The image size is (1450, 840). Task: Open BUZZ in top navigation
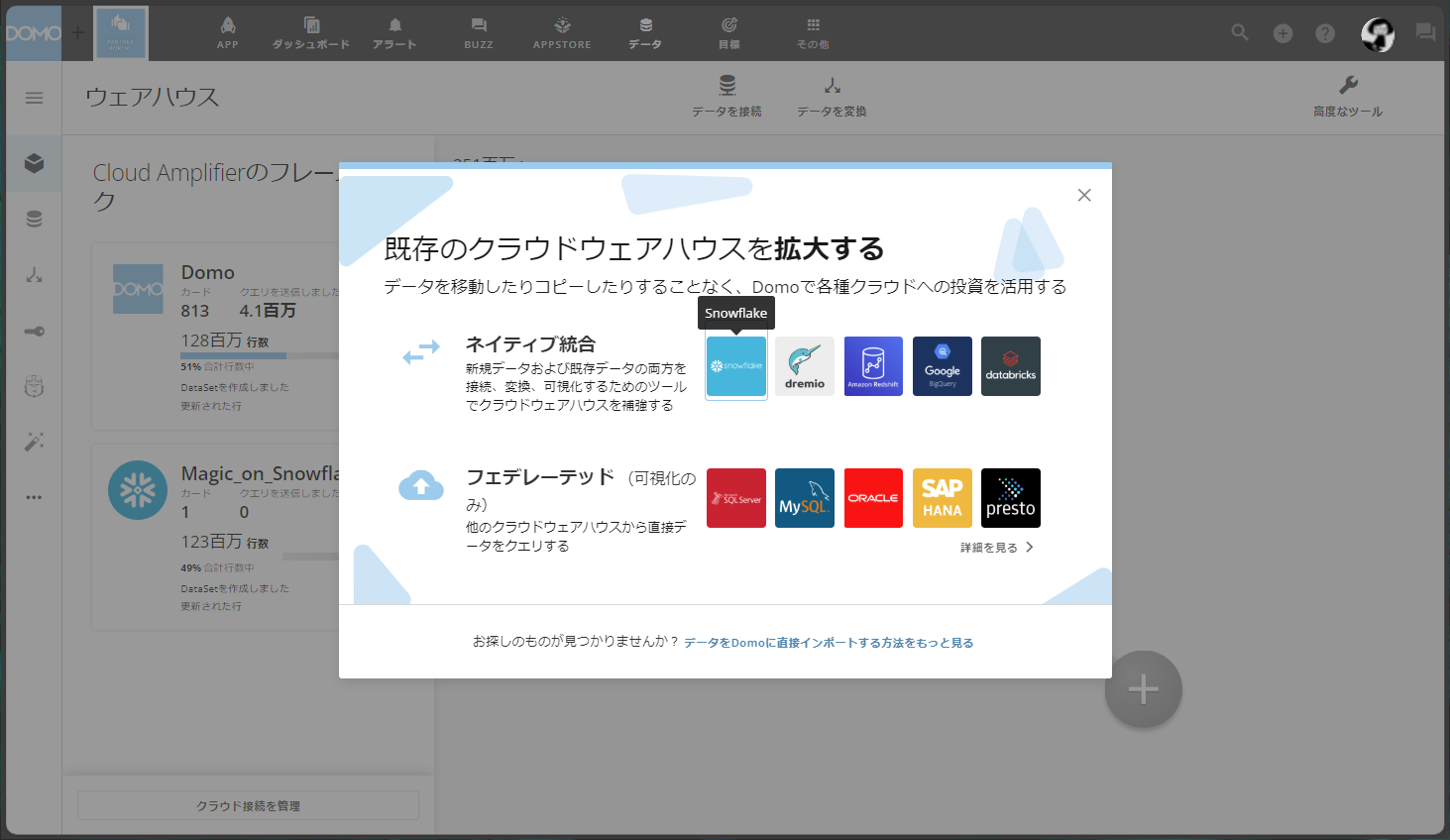[479, 33]
